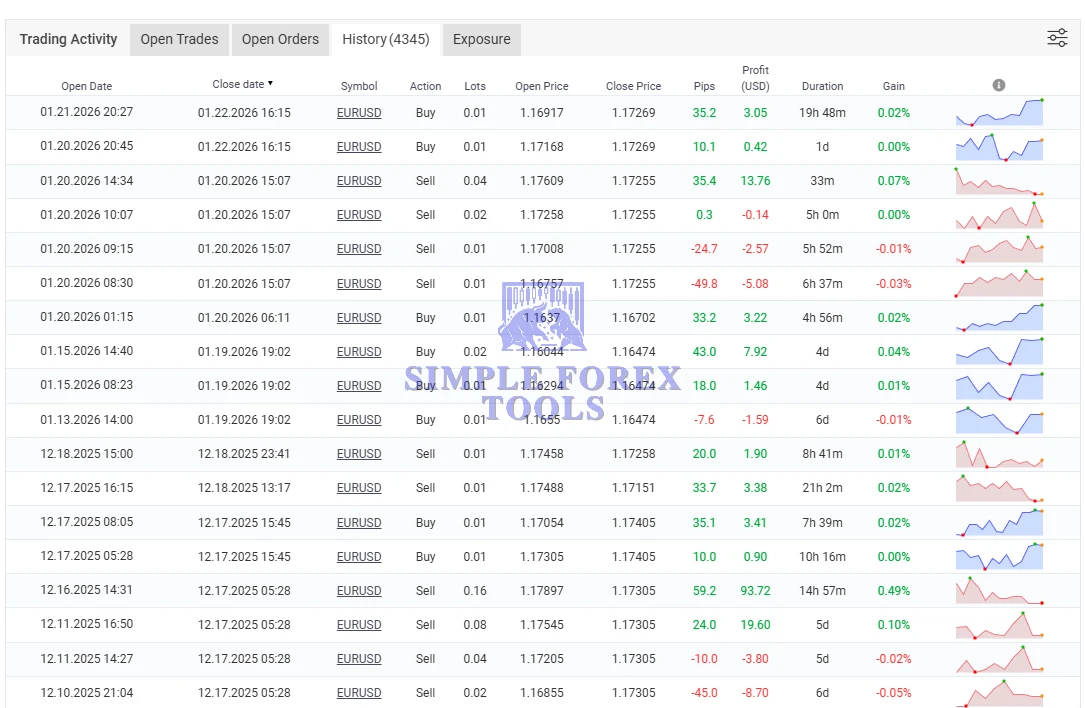Select the Exposure tab
This screenshot has height=708, width=1085.
point(481,39)
